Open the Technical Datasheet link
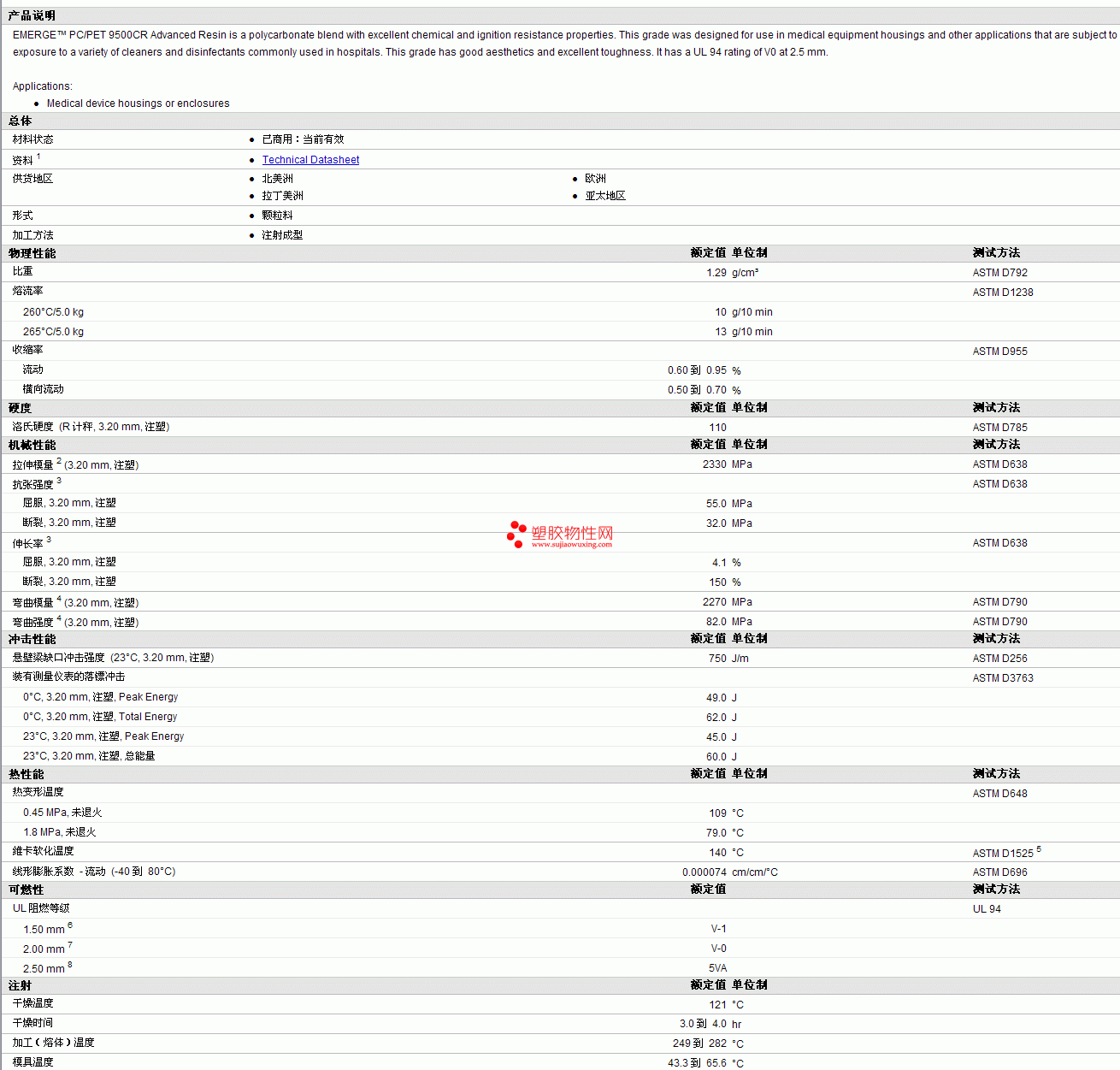The image size is (1120, 1070). point(310,160)
